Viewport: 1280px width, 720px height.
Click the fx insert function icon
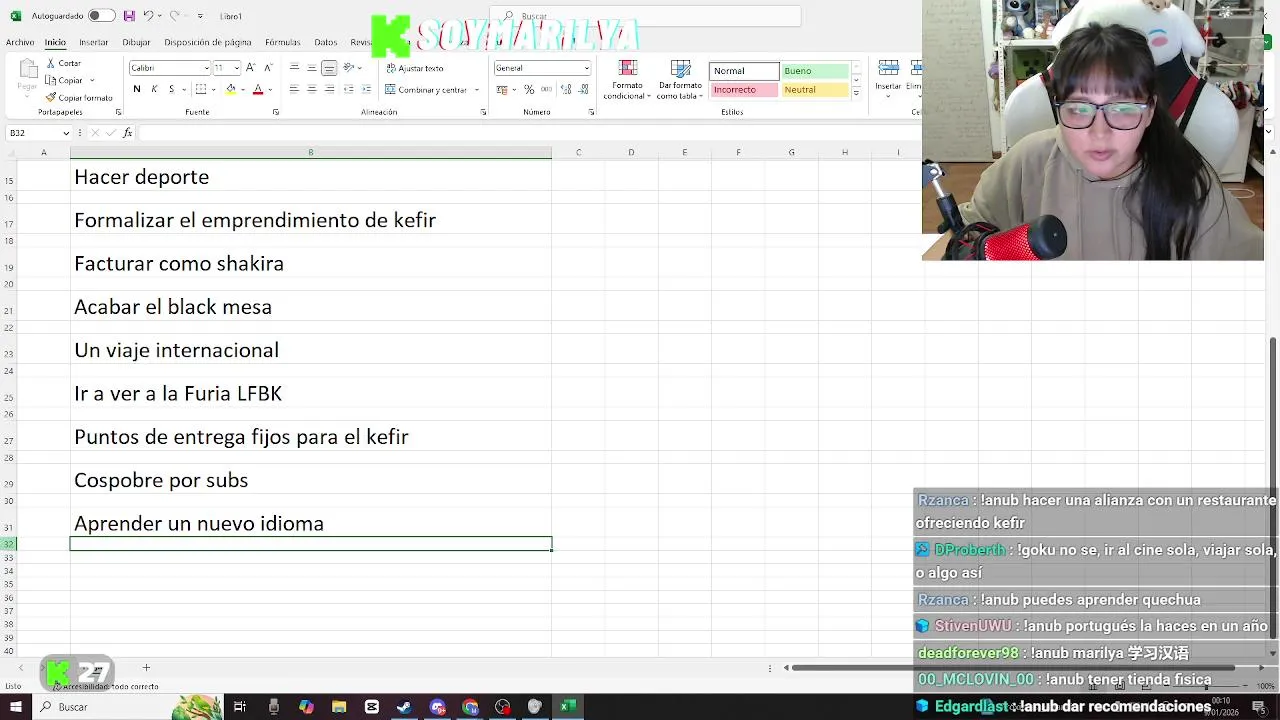point(127,133)
